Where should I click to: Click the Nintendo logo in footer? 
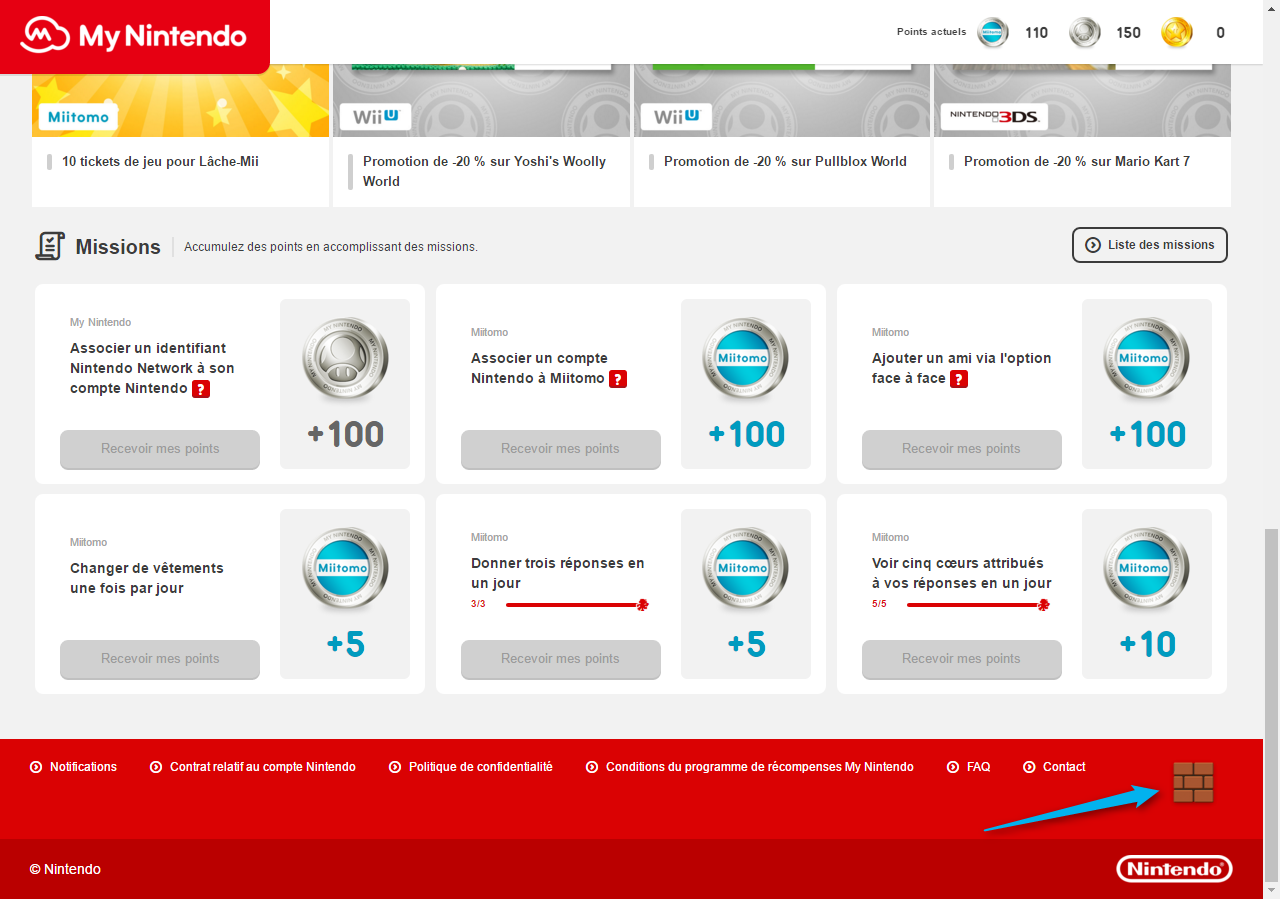point(1174,869)
